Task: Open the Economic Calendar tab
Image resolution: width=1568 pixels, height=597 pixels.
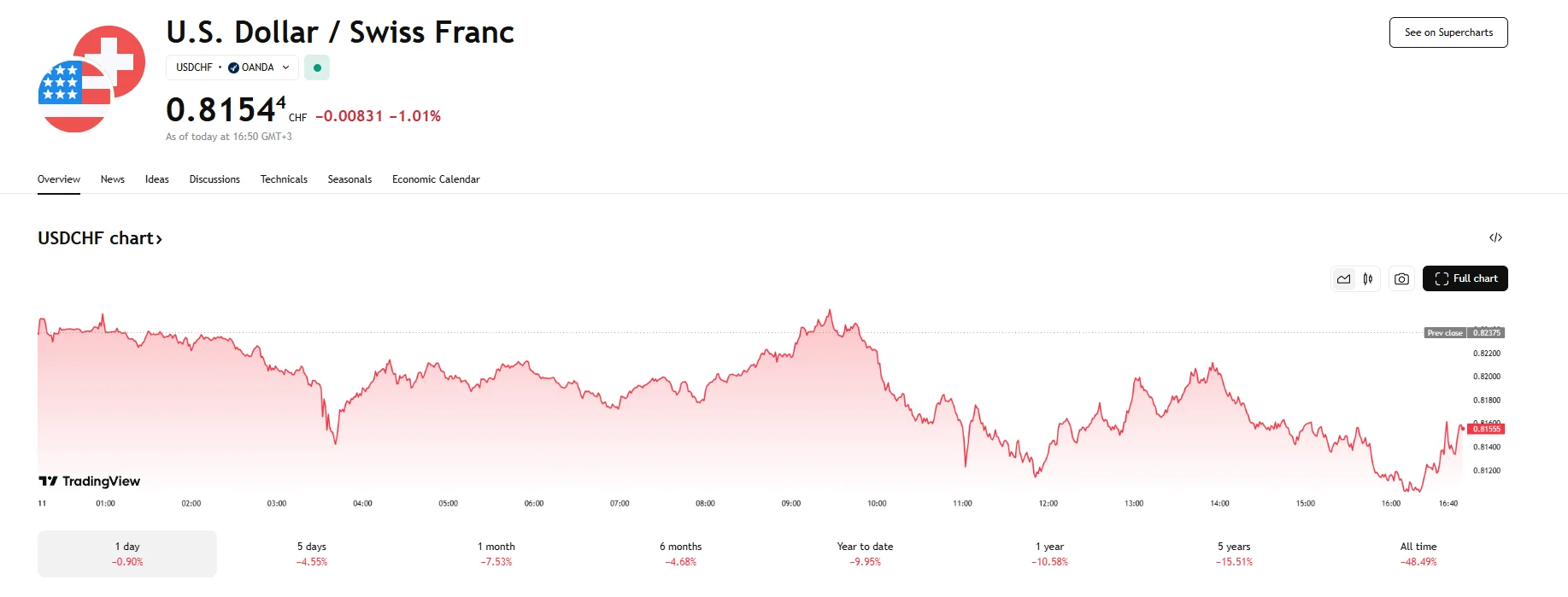Action: (x=436, y=179)
